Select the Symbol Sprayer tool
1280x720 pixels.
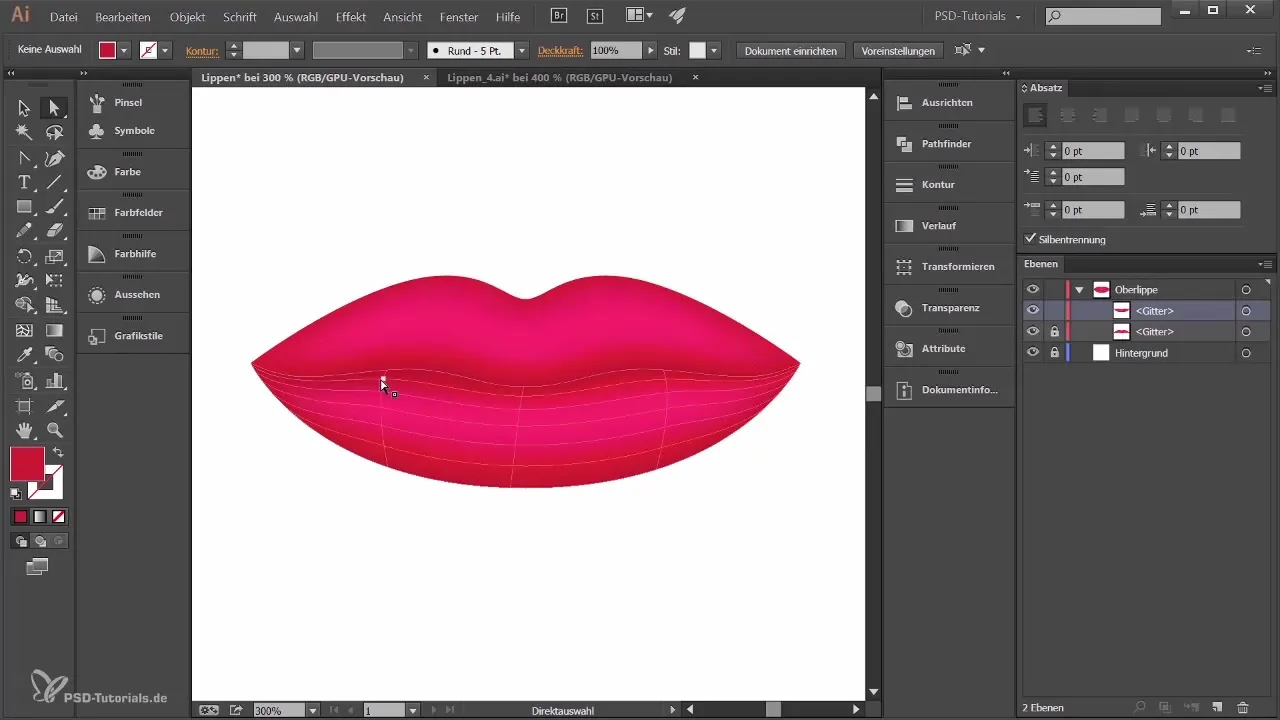(24, 381)
